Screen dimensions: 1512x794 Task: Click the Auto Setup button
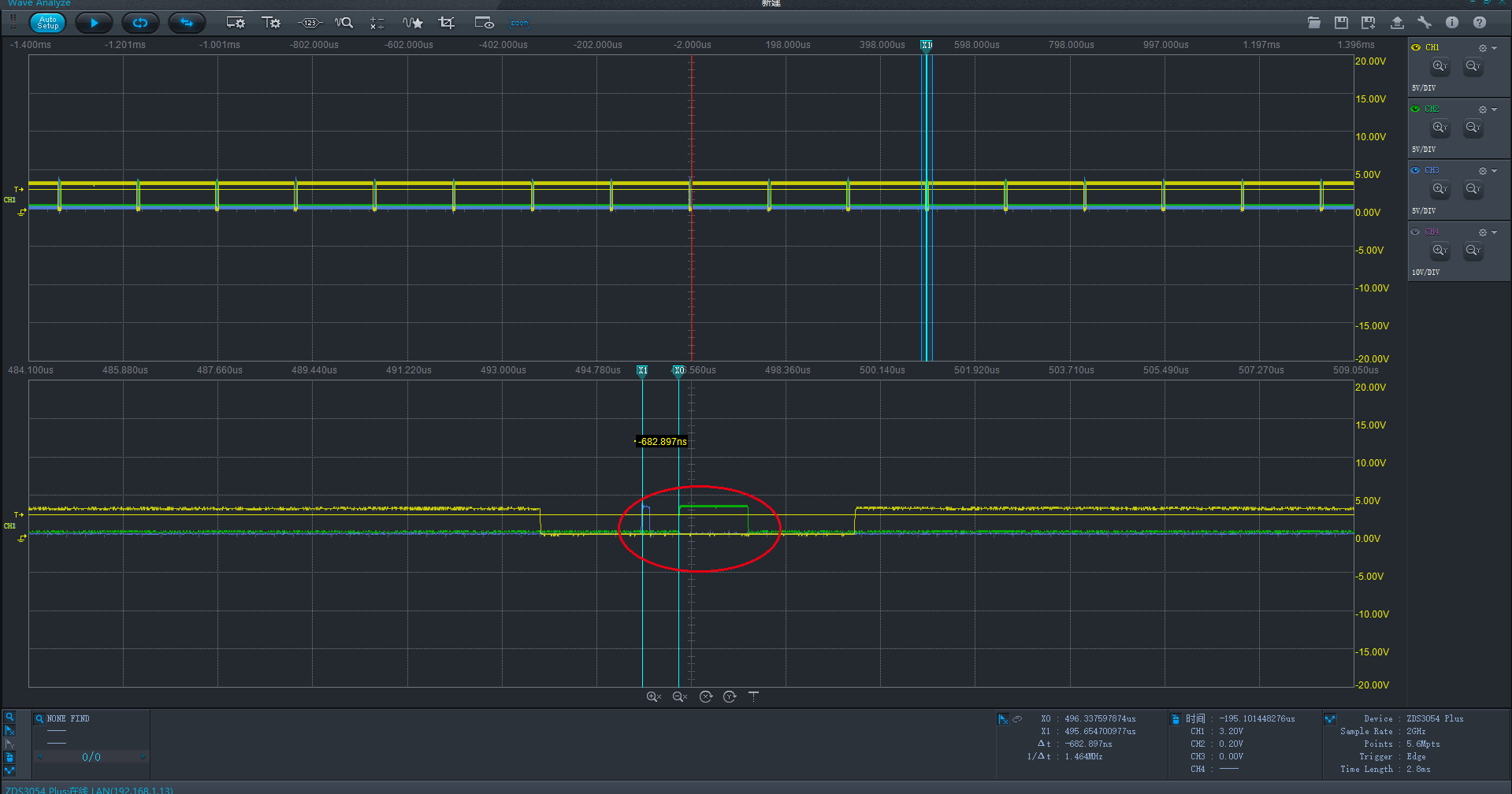click(x=47, y=23)
